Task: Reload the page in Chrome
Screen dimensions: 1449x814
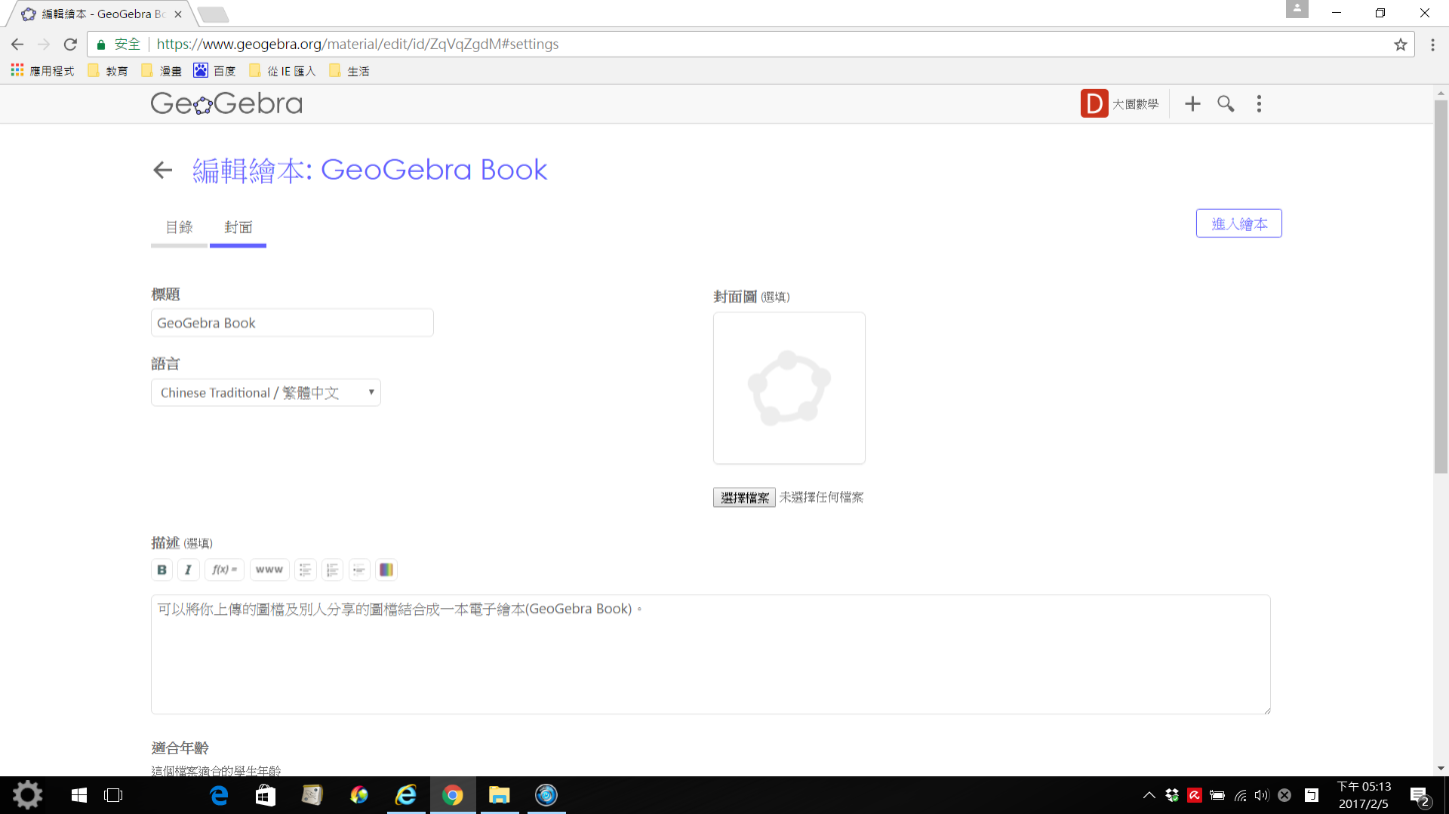Action: tap(70, 44)
